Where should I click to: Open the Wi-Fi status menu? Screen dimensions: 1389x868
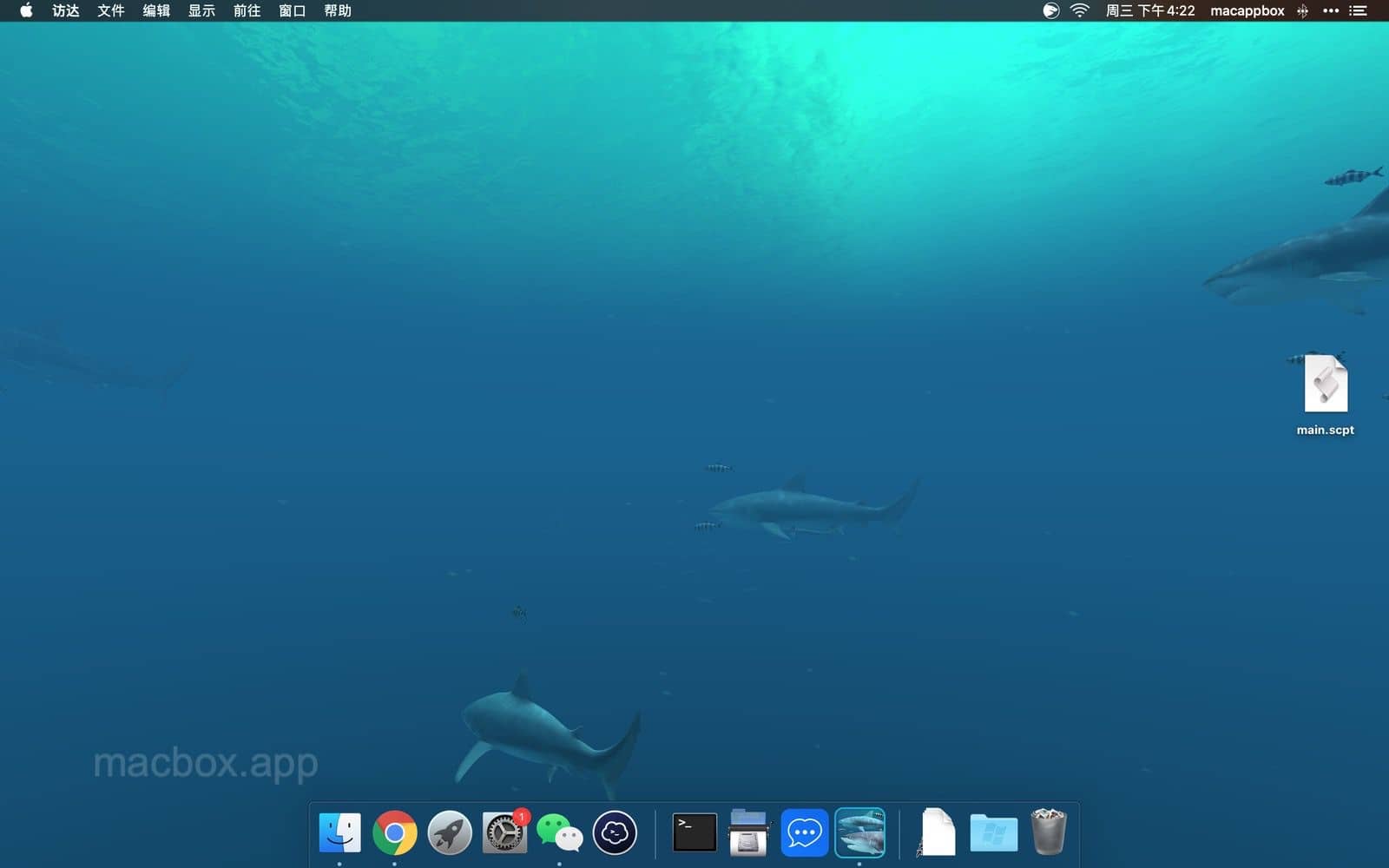(1079, 10)
